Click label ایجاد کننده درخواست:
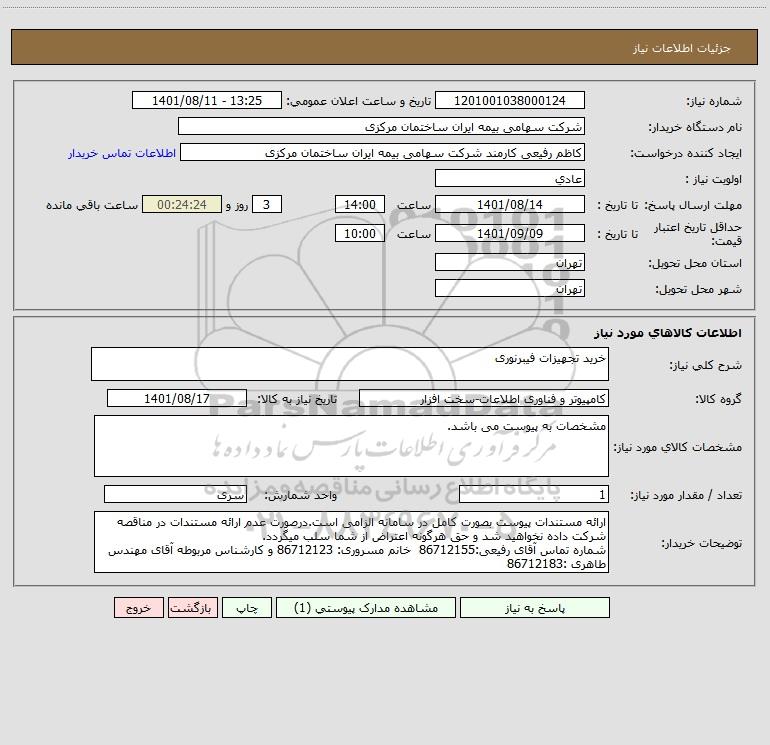770x745 pixels. tap(686, 154)
